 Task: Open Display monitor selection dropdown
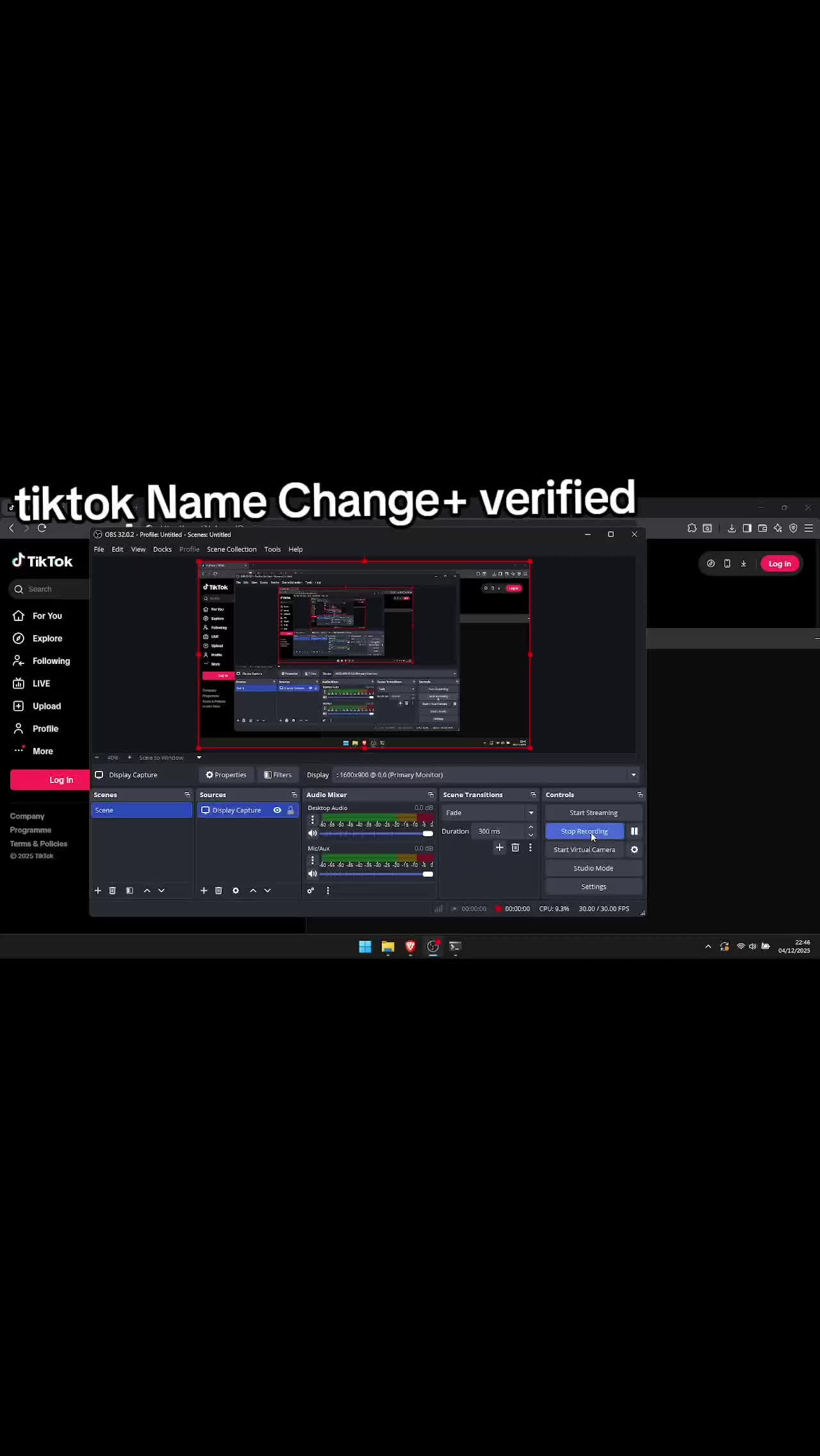point(487,775)
